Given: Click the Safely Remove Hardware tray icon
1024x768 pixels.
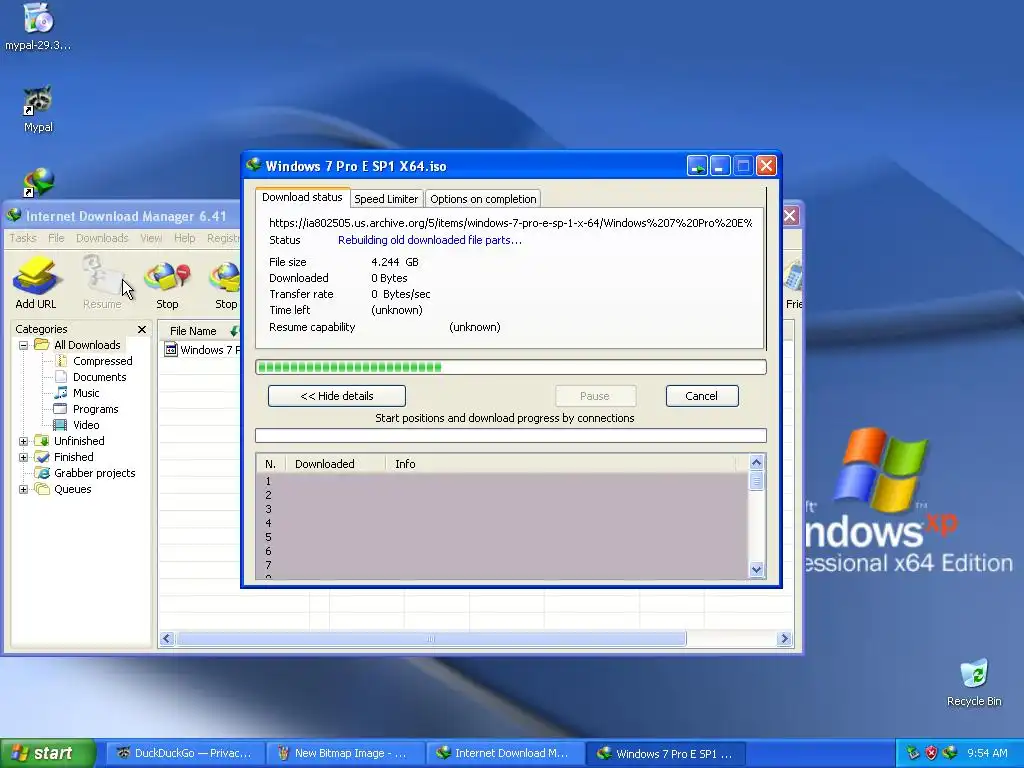Looking at the screenshot, I should point(913,753).
